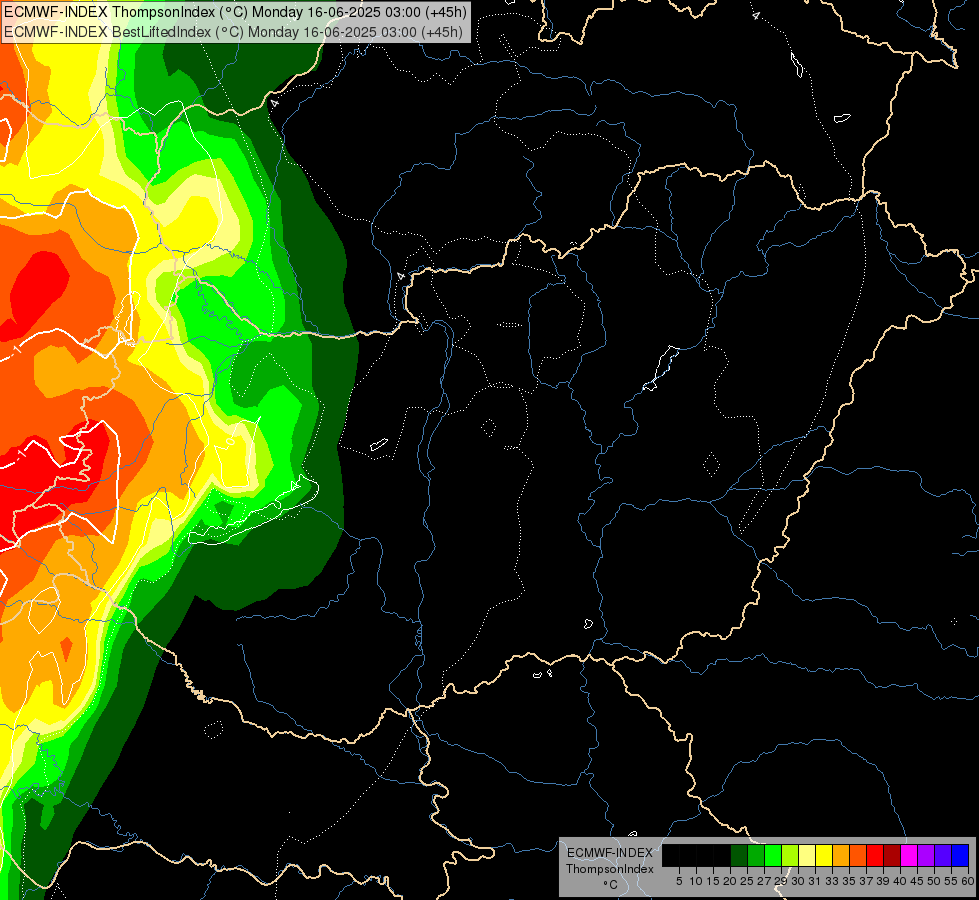Click the BestLiftedIndex title line at top
The height and width of the screenshot is (900, 979).
233,32
